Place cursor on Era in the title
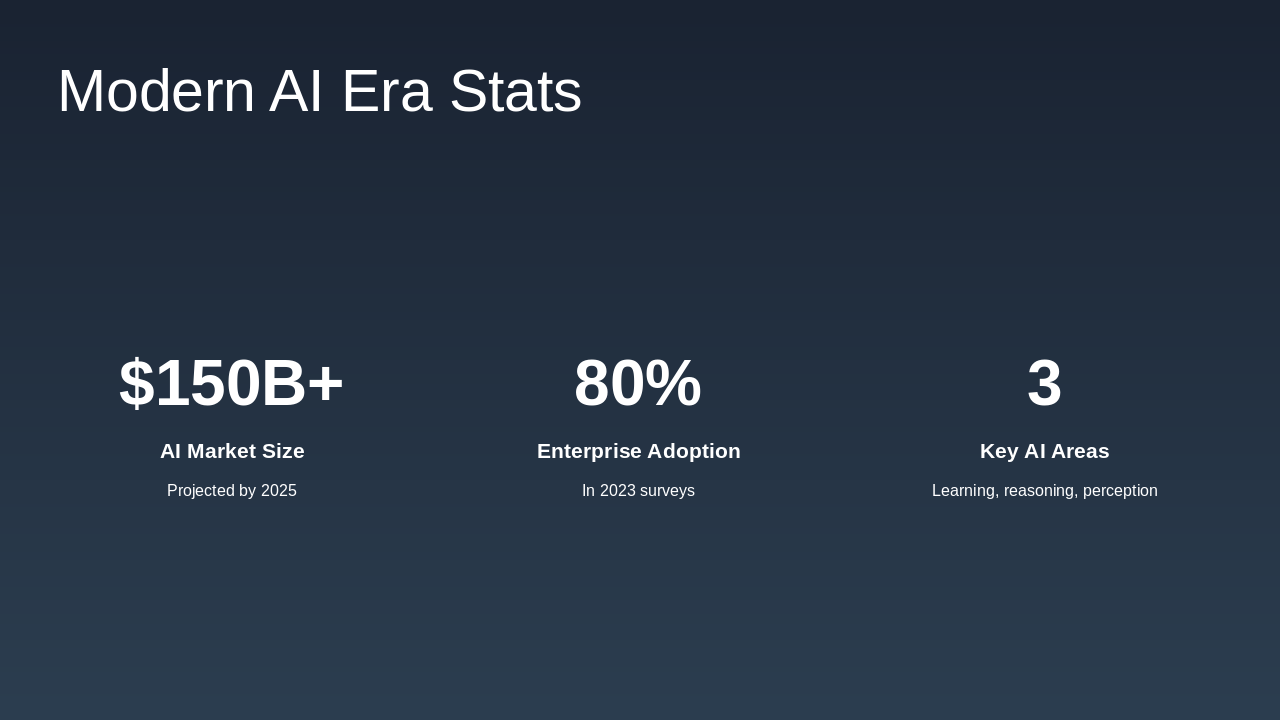1280x720 pixels. tap(386, 91)
